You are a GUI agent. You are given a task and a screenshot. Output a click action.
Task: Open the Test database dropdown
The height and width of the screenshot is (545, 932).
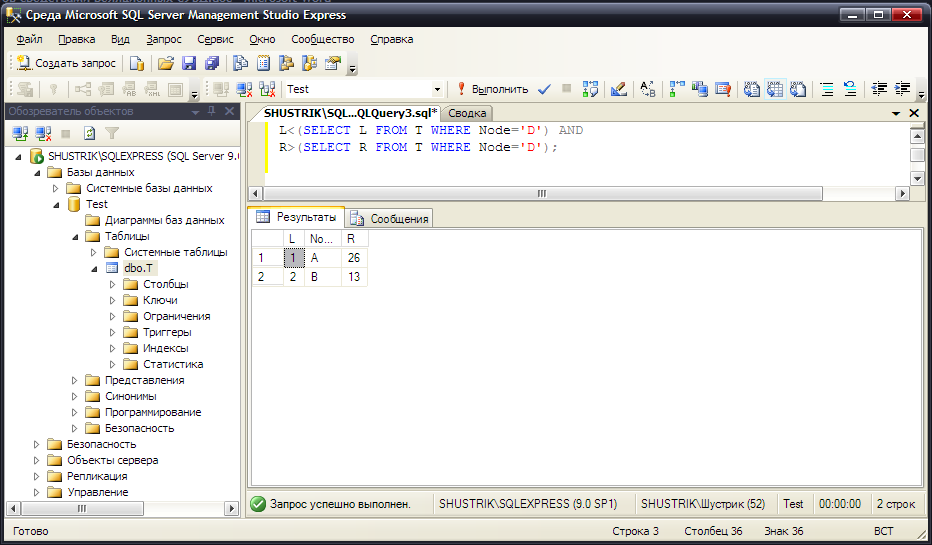[x=437, y=89]
